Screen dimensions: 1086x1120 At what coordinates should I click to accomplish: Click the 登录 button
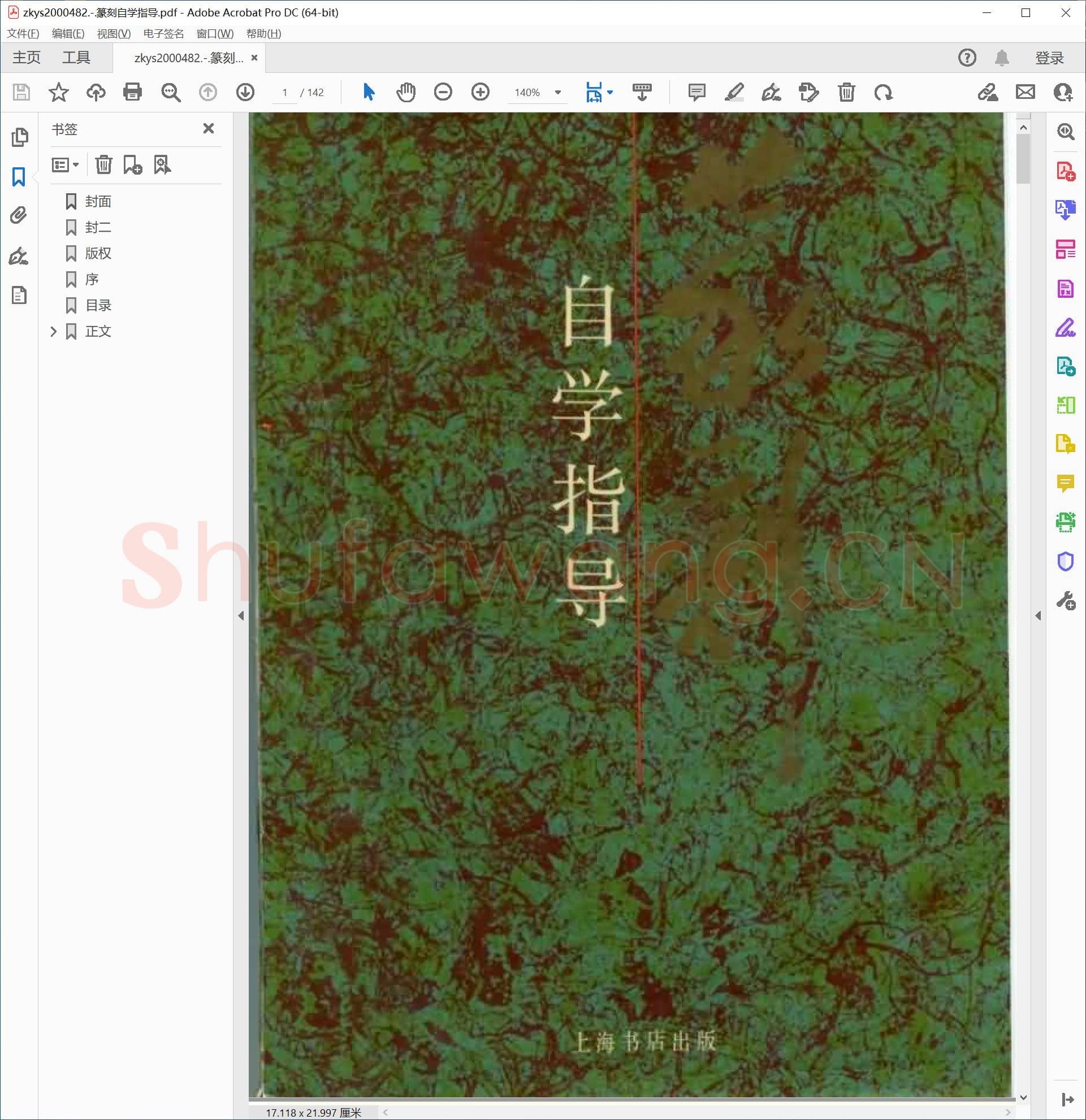pyautogui.click(x=1049, y=57)
